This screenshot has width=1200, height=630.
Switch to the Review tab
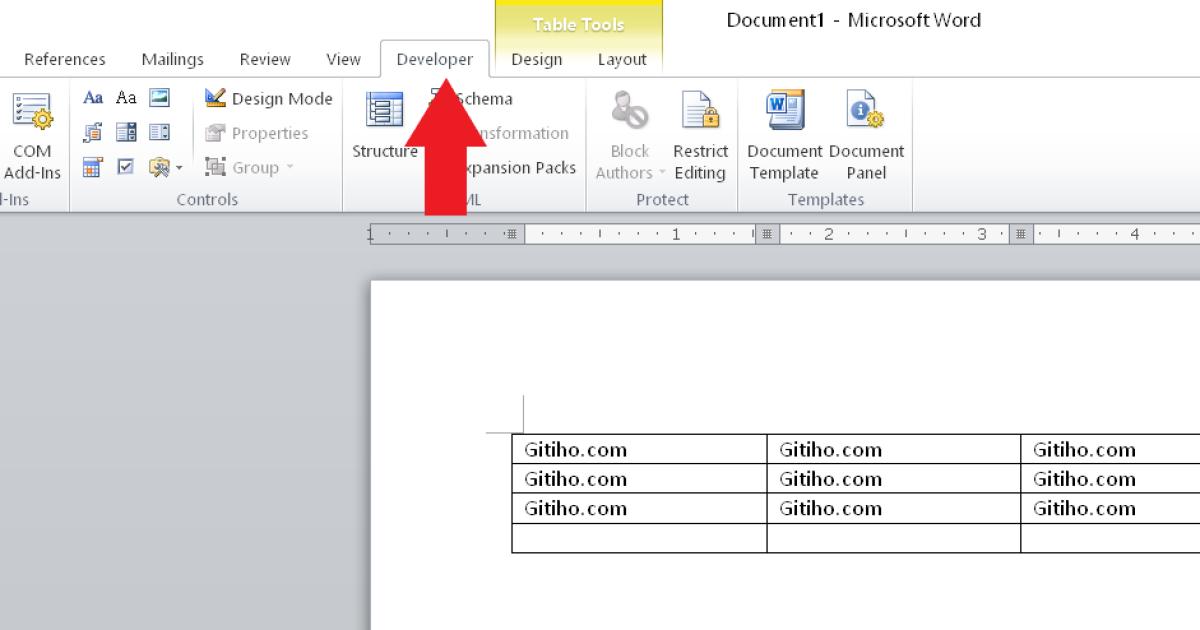click(265, 59)
